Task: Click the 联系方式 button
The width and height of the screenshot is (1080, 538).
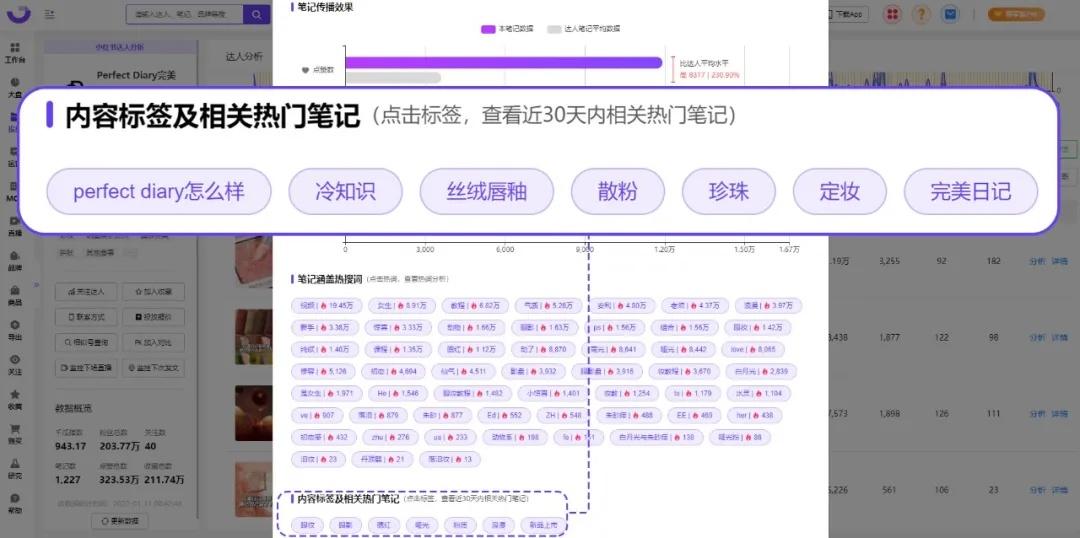Action: (x=86, y=317)
